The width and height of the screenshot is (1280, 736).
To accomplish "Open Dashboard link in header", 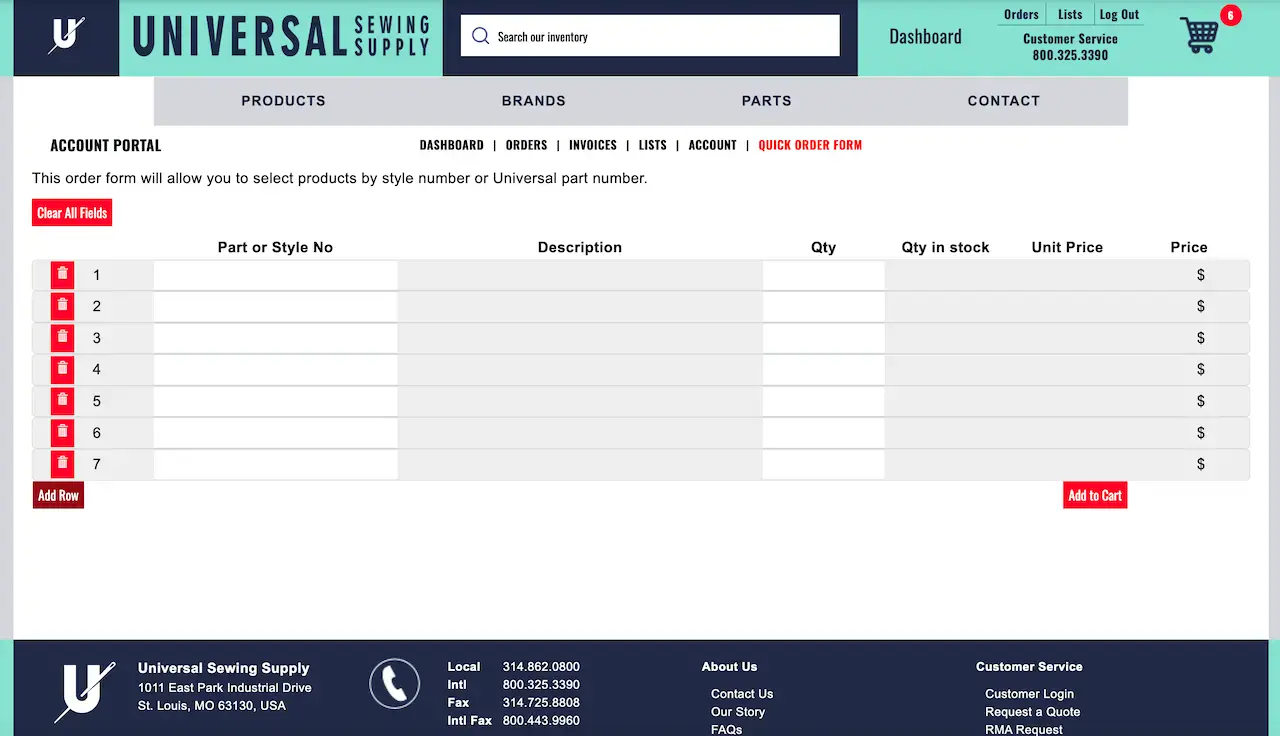I will point(926,37).
